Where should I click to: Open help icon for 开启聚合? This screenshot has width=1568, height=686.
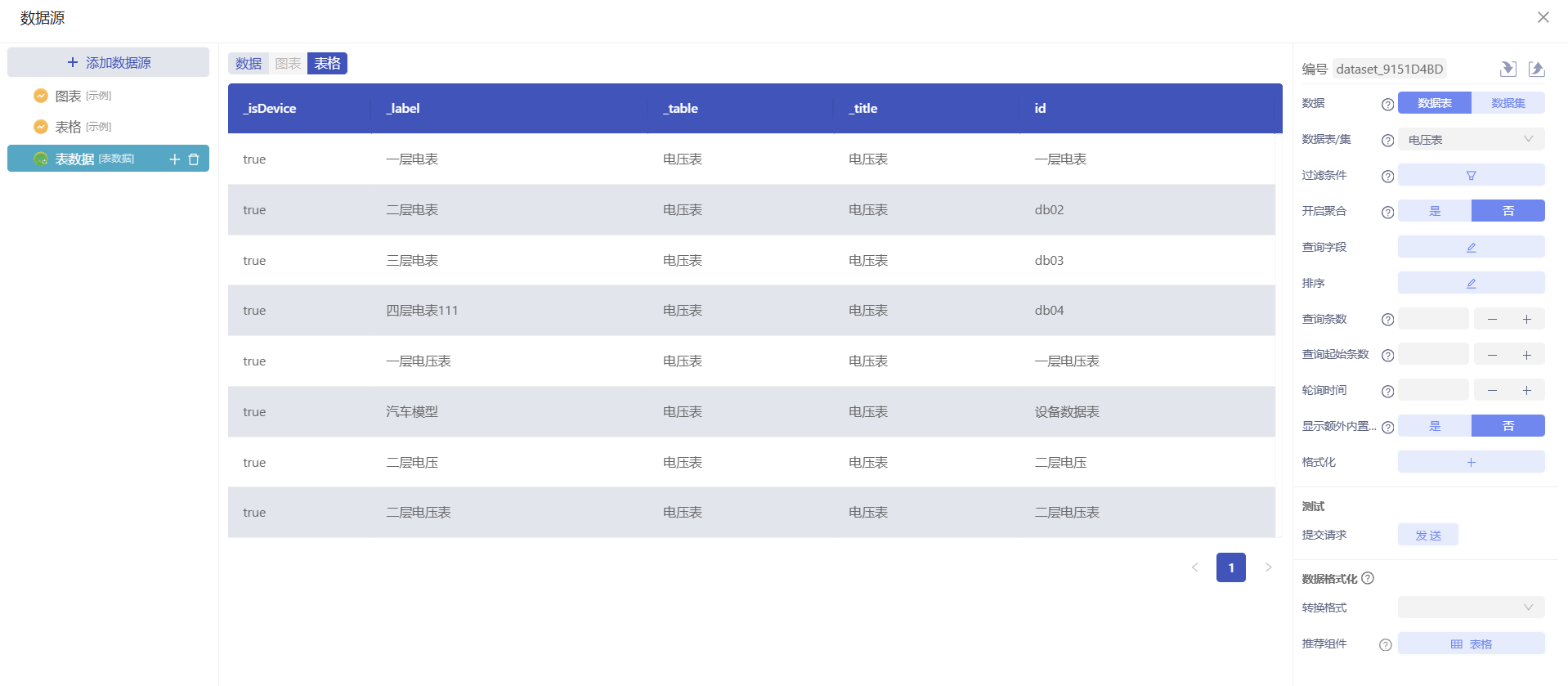pos(1387,212)
